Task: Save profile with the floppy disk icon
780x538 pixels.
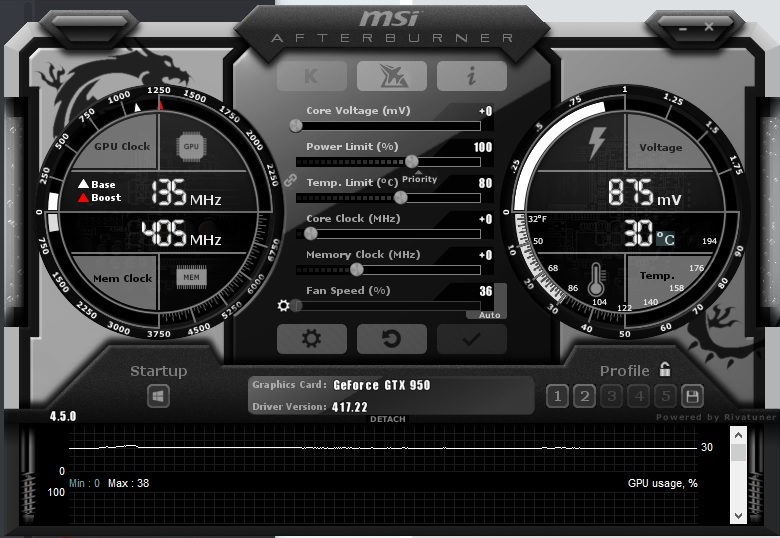Action: (691, 396)
